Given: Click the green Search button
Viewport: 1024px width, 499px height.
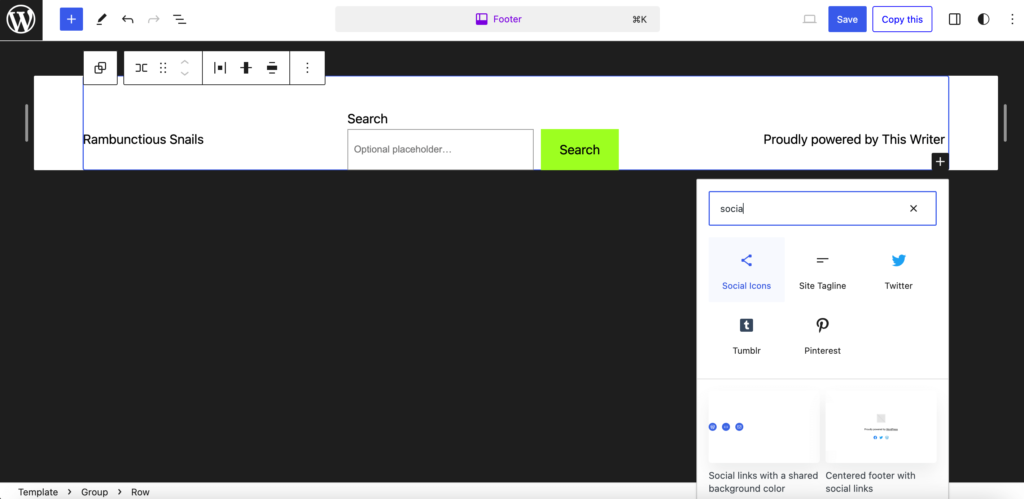Looking at the screenshot, I should (579, 150).
